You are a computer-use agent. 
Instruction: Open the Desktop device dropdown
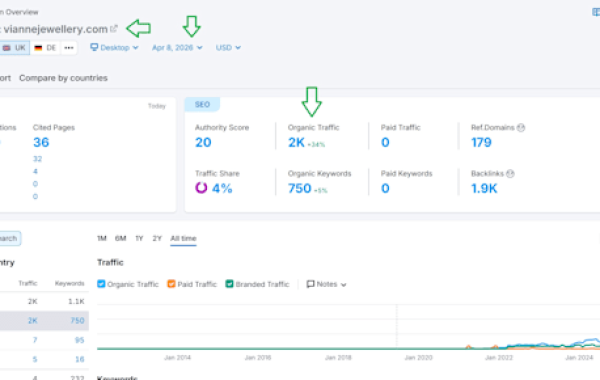point(114,47)
